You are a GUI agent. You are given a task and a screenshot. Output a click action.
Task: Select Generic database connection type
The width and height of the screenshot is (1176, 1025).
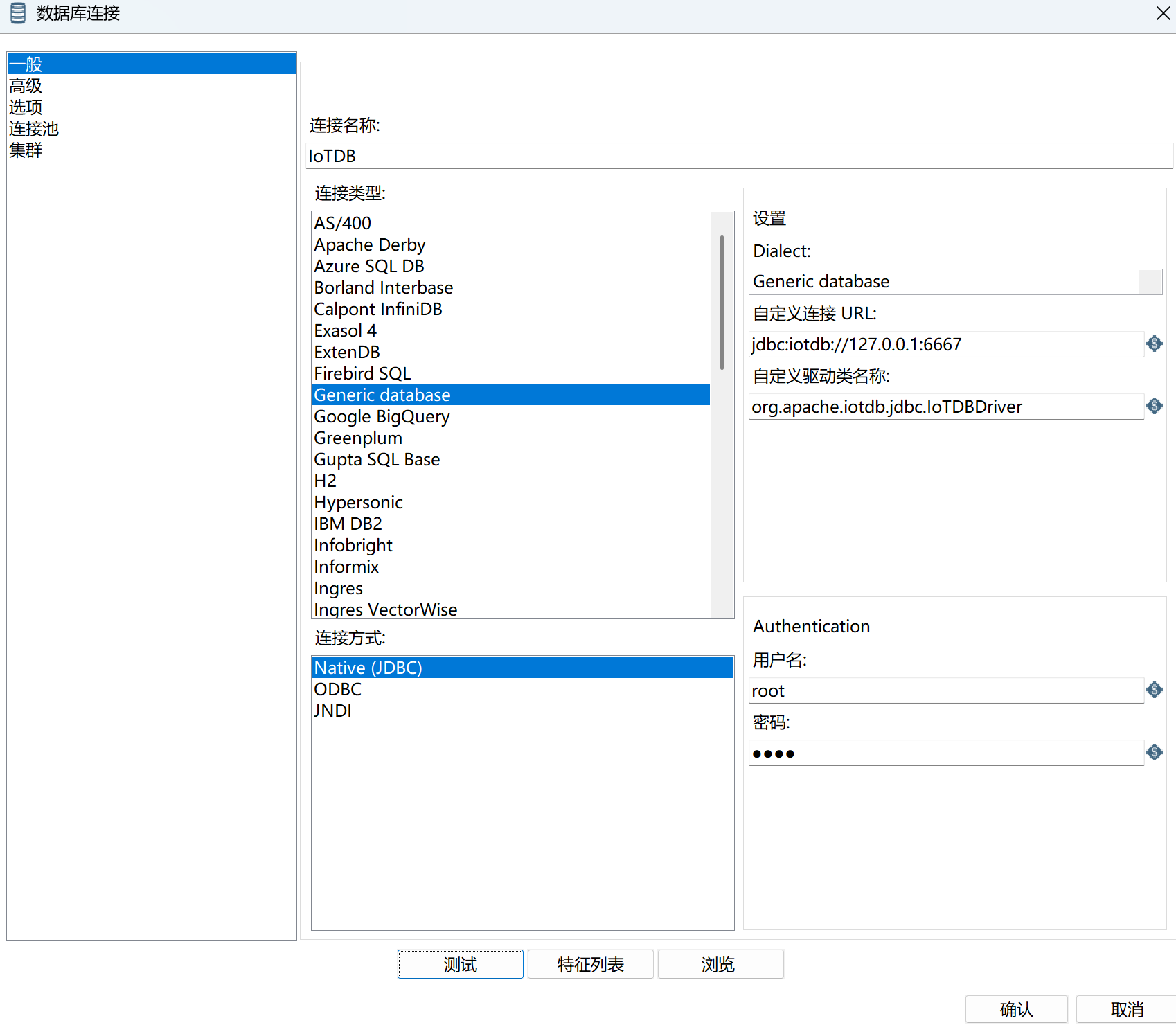[511, 395]
